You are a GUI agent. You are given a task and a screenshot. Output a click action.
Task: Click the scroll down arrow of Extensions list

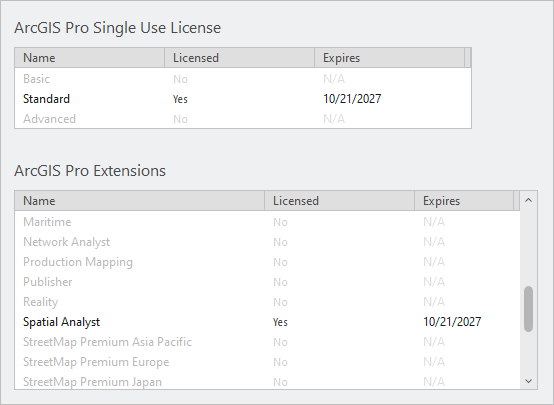[529, 381]
